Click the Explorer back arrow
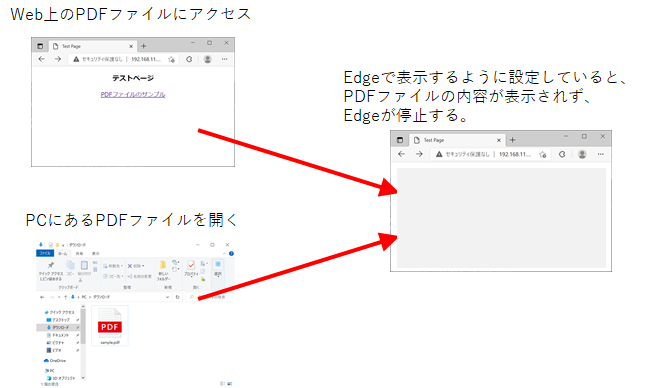Viewport: 646px width, 388px height. click(x=42, y=297)
